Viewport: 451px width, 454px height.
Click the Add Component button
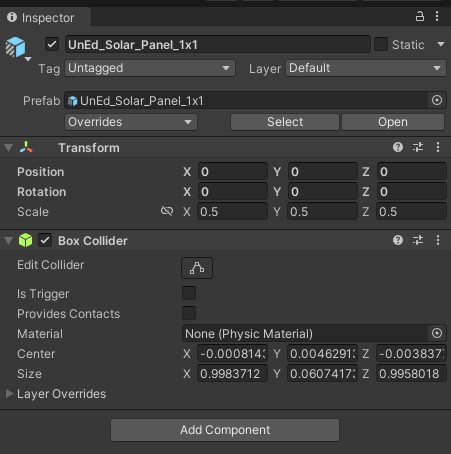point(225,430)
